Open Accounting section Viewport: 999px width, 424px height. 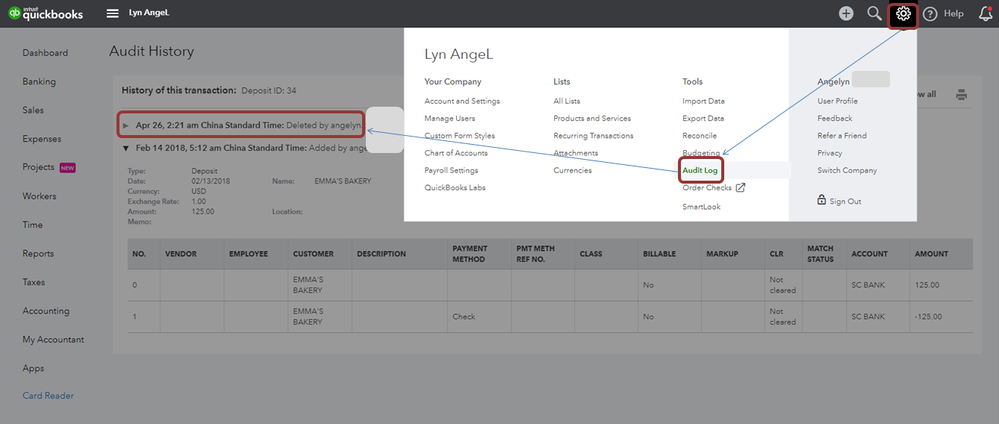pos(46,311)
